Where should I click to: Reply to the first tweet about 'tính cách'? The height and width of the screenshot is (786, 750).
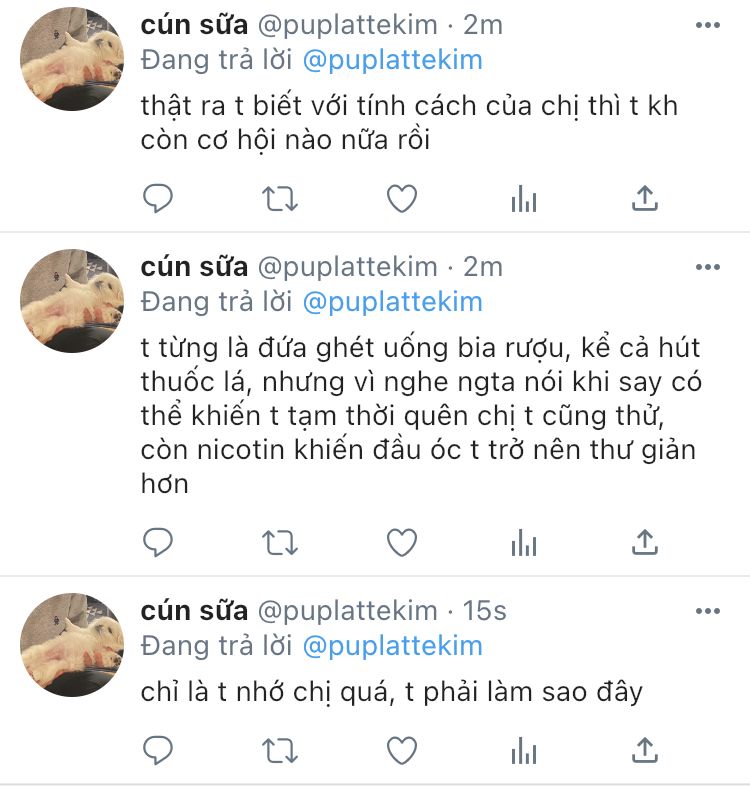click(158, 198)
